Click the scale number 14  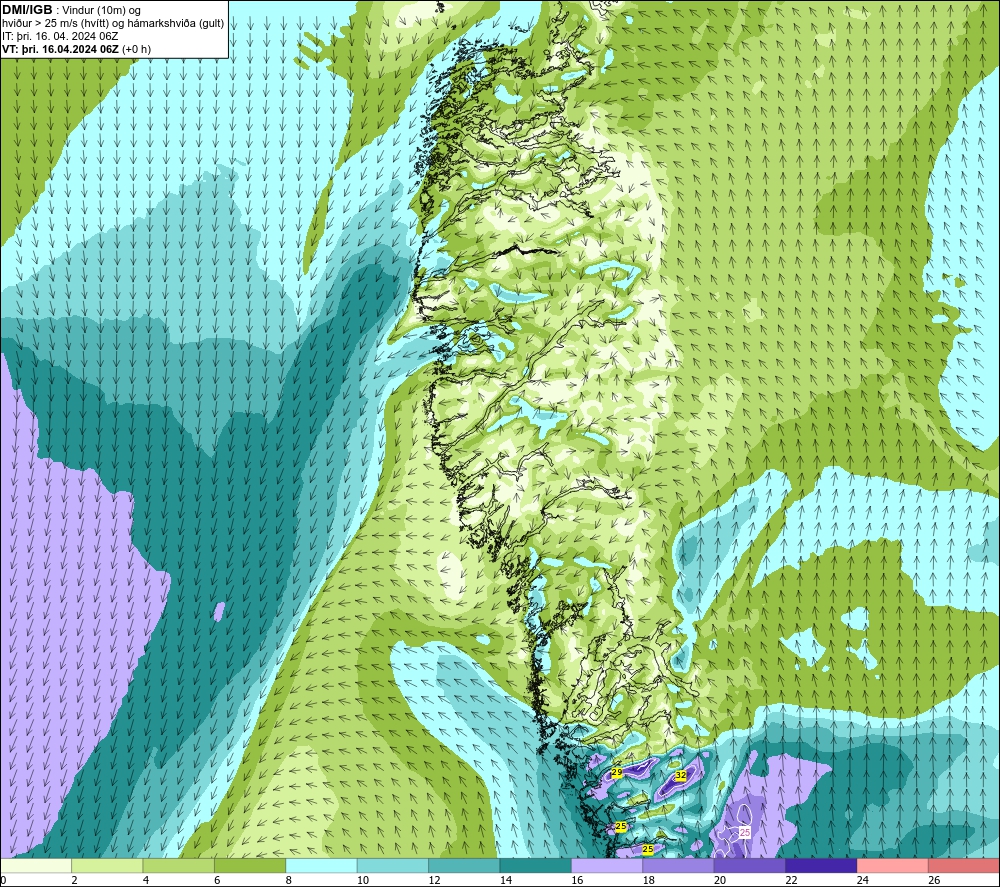tap(506, 880)
